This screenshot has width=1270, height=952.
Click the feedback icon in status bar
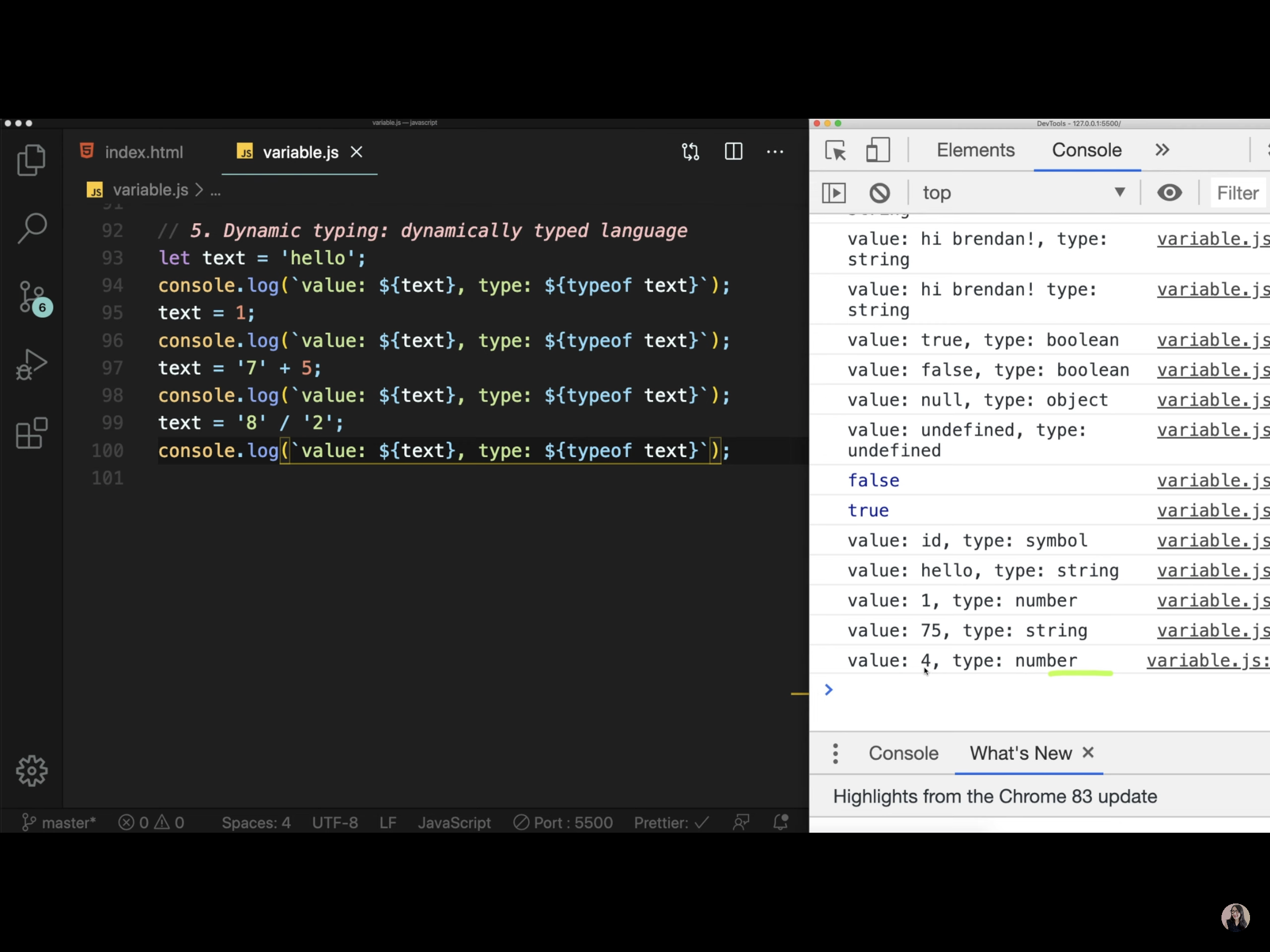point(741,822)
